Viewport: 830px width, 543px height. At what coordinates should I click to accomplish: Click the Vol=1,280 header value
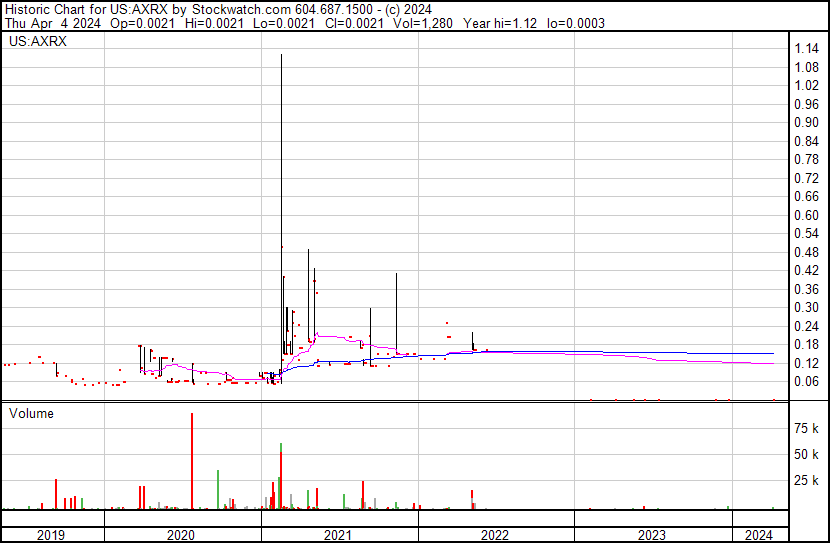click(x=423, y=23)
